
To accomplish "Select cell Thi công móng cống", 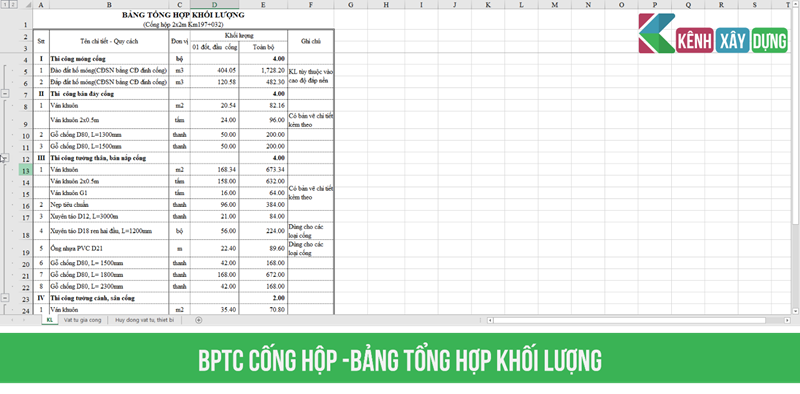I will coord(109,59).
